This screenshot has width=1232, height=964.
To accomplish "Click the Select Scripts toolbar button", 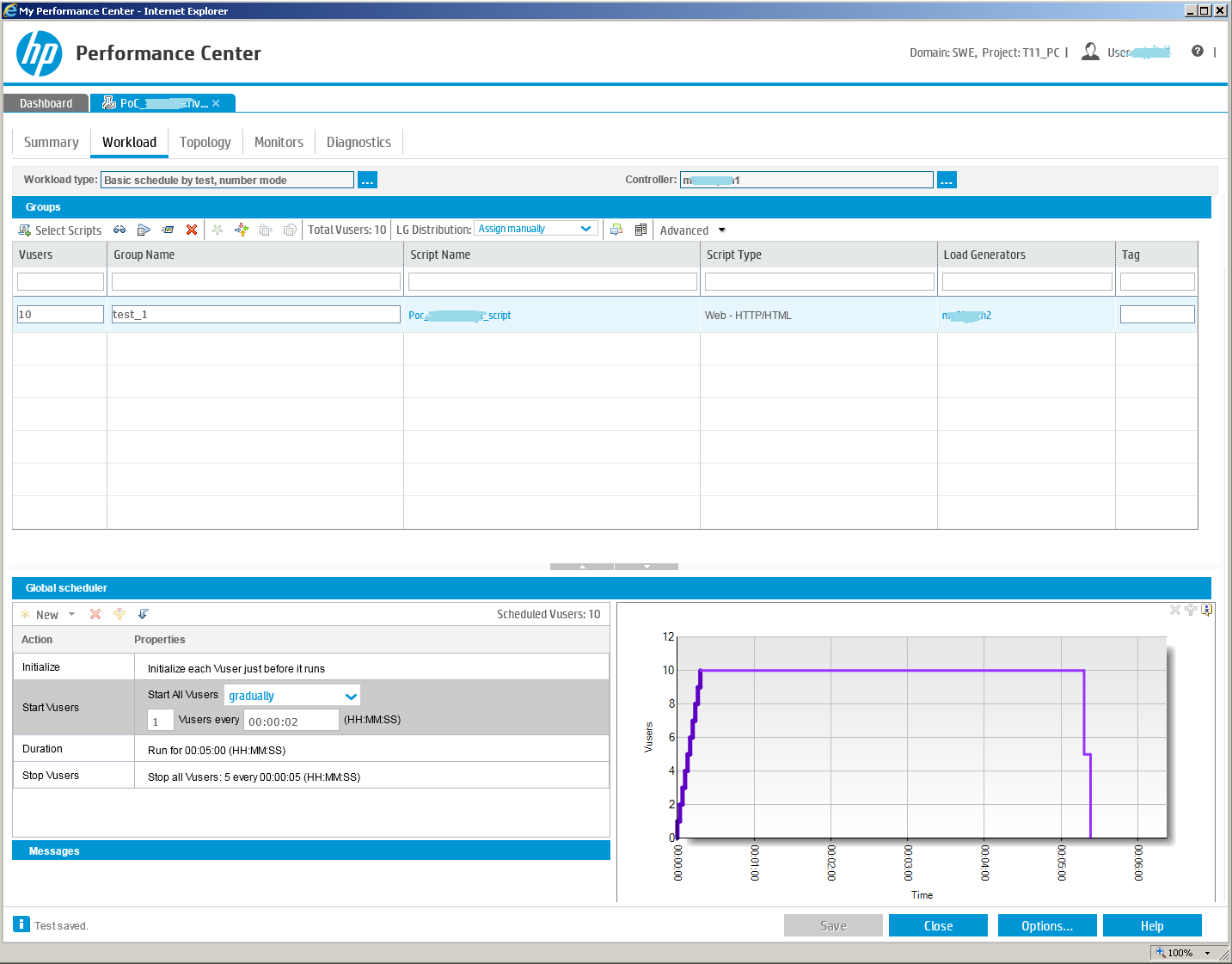I will click(60, 230).
